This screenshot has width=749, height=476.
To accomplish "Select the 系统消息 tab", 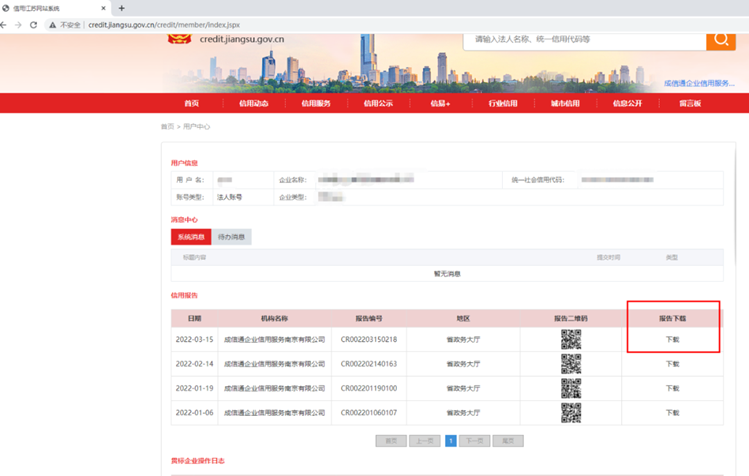I will pos(191,237).
